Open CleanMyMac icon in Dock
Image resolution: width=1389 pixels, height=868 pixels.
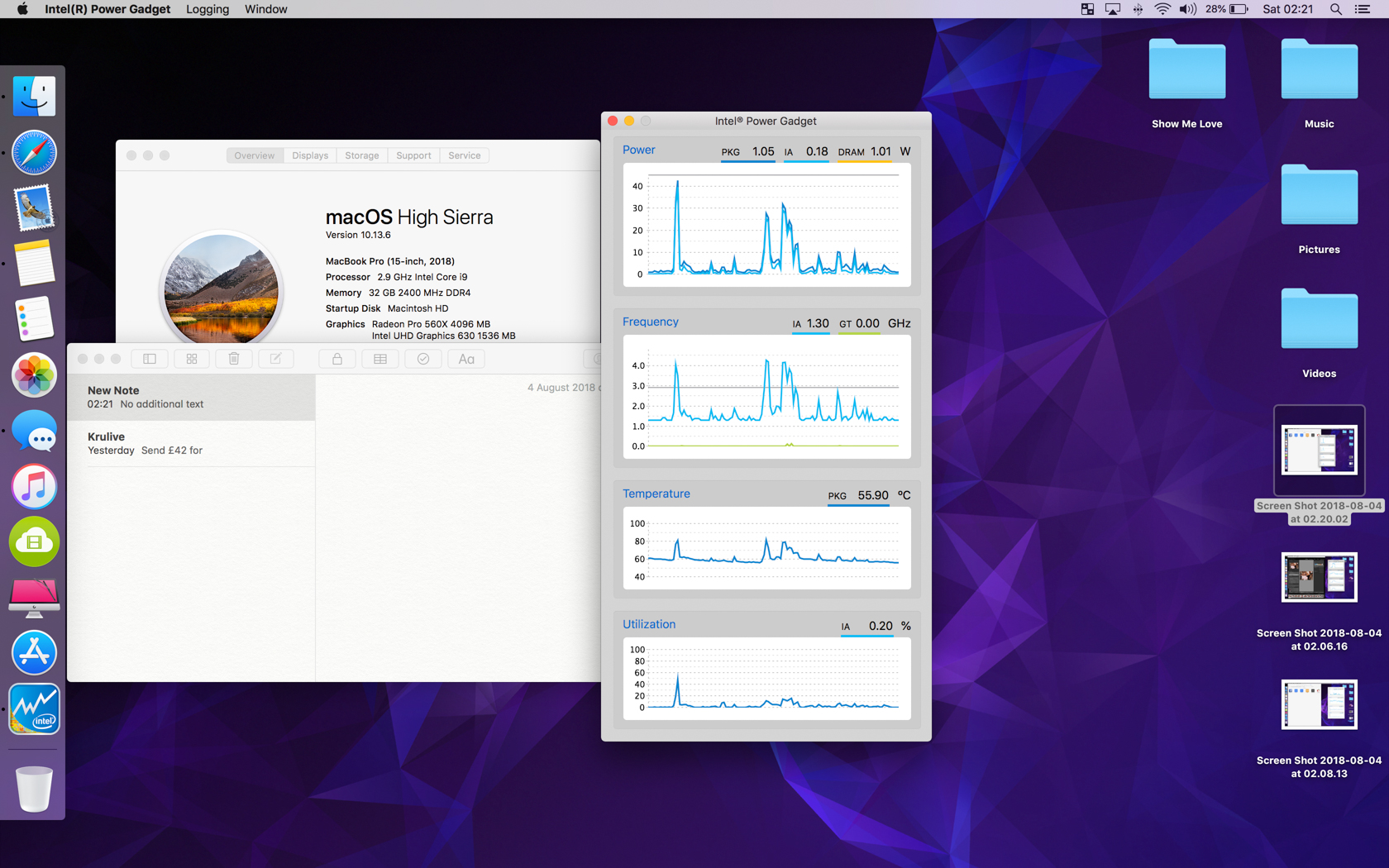[x=34, y=598]
